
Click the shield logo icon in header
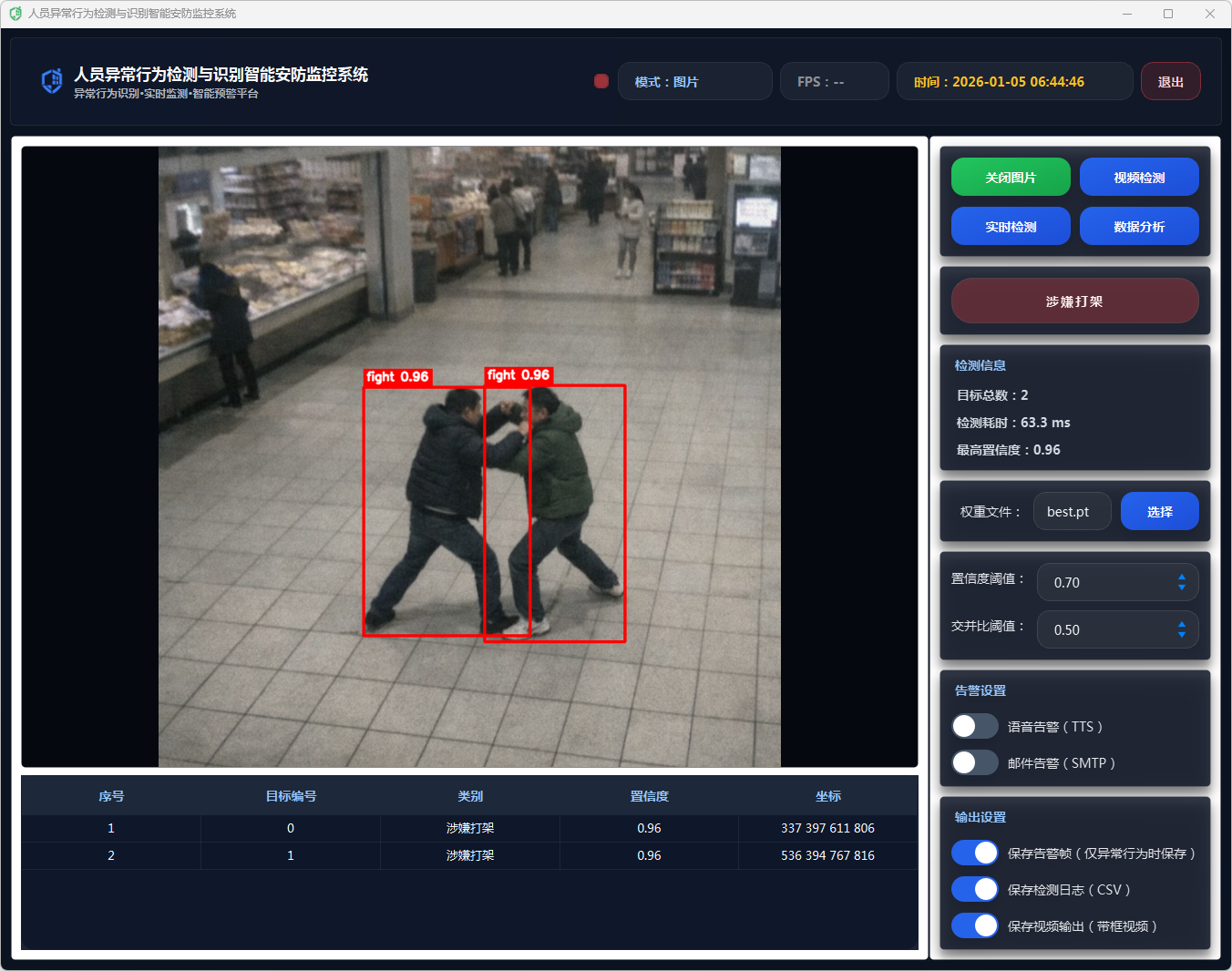(x=52, y=81)
